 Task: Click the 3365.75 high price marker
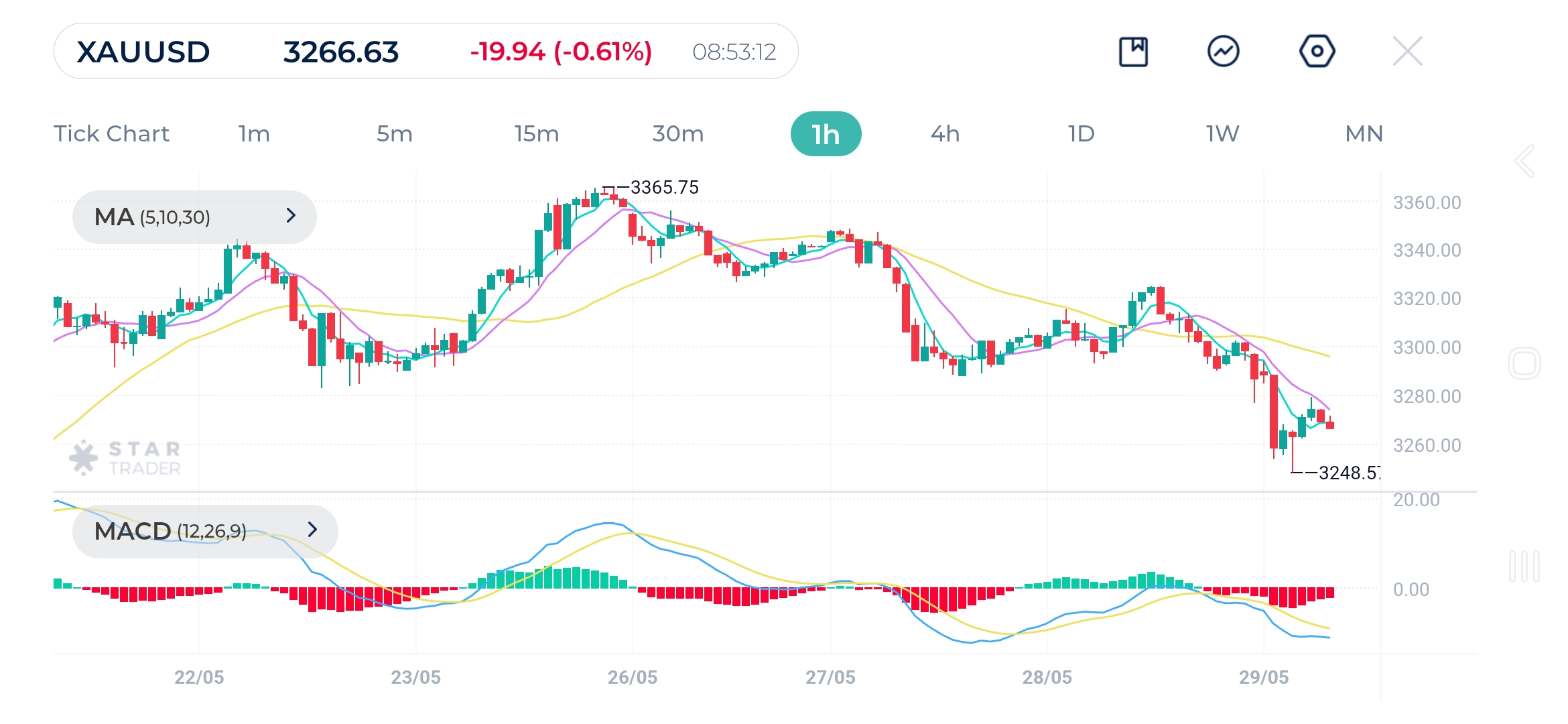pyautogui.click(x=663, y=187)
